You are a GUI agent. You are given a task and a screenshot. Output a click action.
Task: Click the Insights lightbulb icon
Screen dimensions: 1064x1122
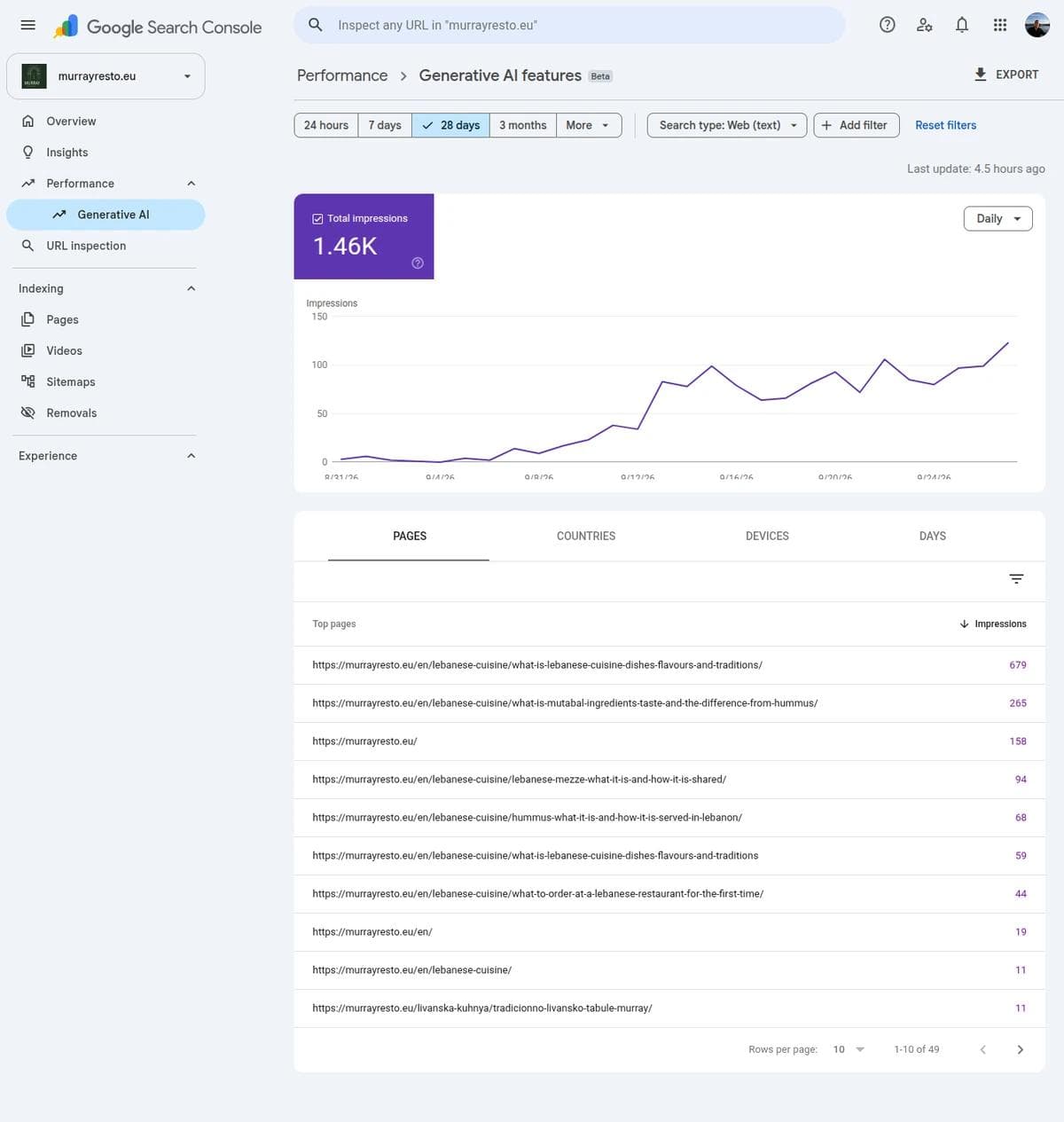(28, 152)
